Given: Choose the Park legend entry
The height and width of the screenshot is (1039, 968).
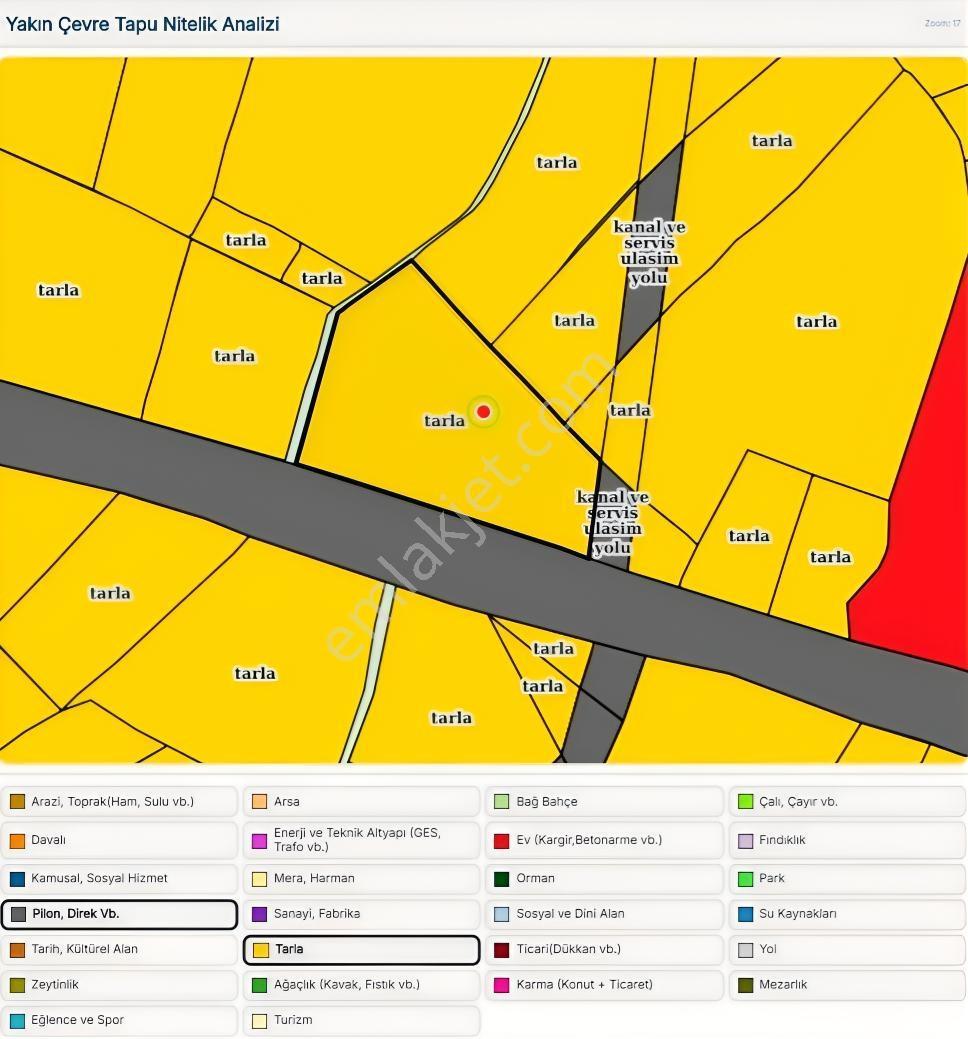Looking at the screenshot, I should point(847,879).
